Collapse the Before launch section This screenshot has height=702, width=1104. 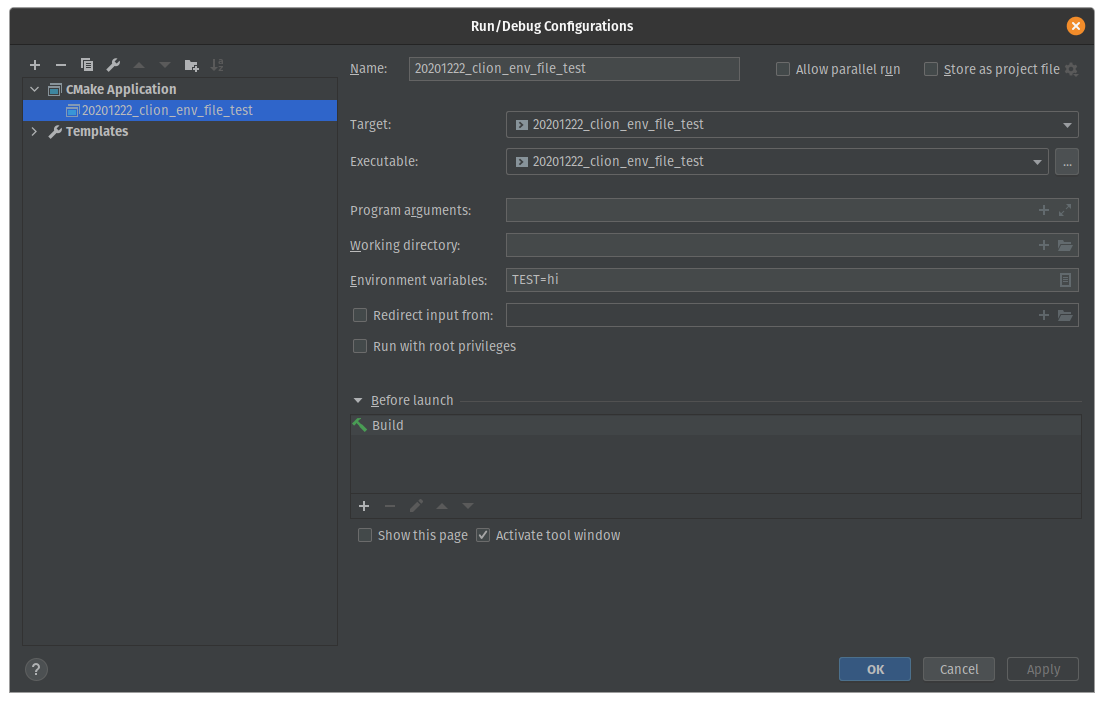(358, 400)
